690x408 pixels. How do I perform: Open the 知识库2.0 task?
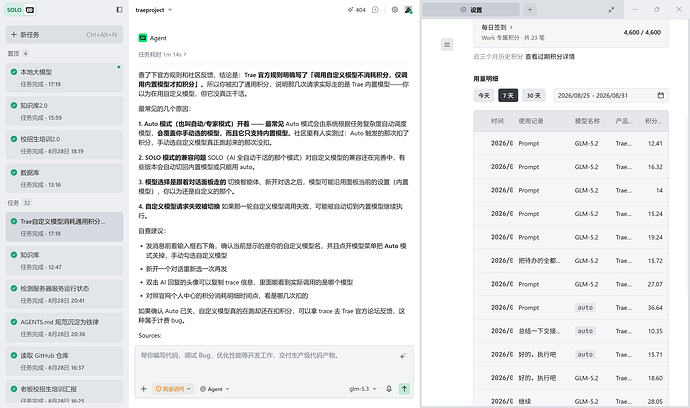pyautogui.click(x=64, y=111)
